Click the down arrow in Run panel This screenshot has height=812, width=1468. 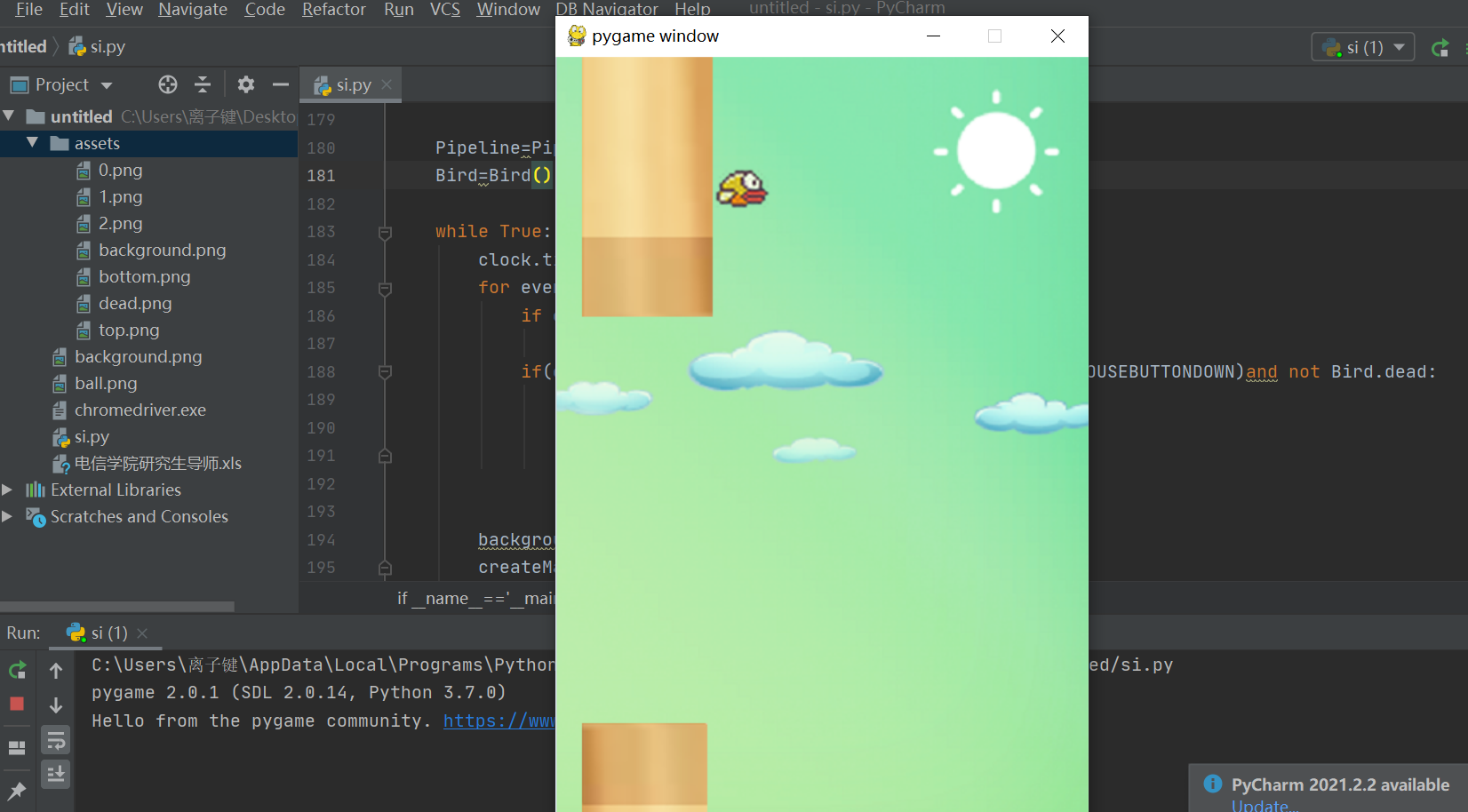56,705
